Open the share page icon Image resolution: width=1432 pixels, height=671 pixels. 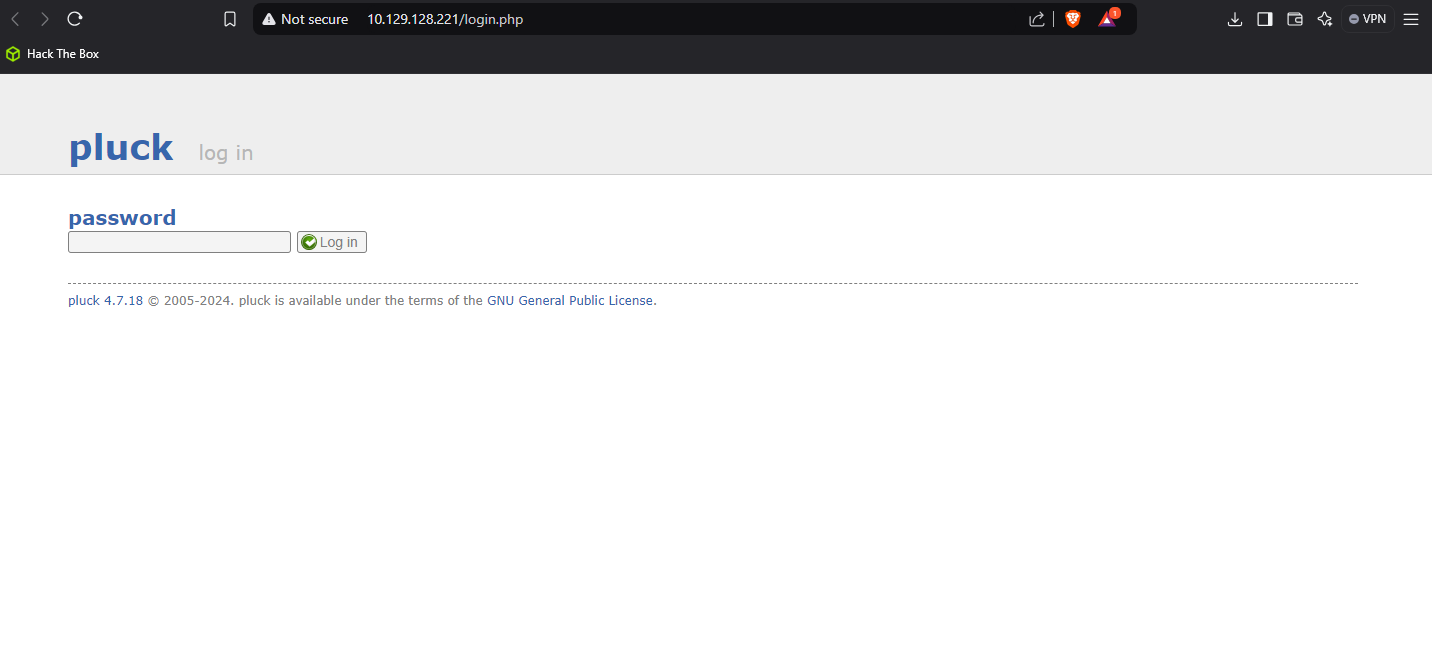tap(1036, 19)
